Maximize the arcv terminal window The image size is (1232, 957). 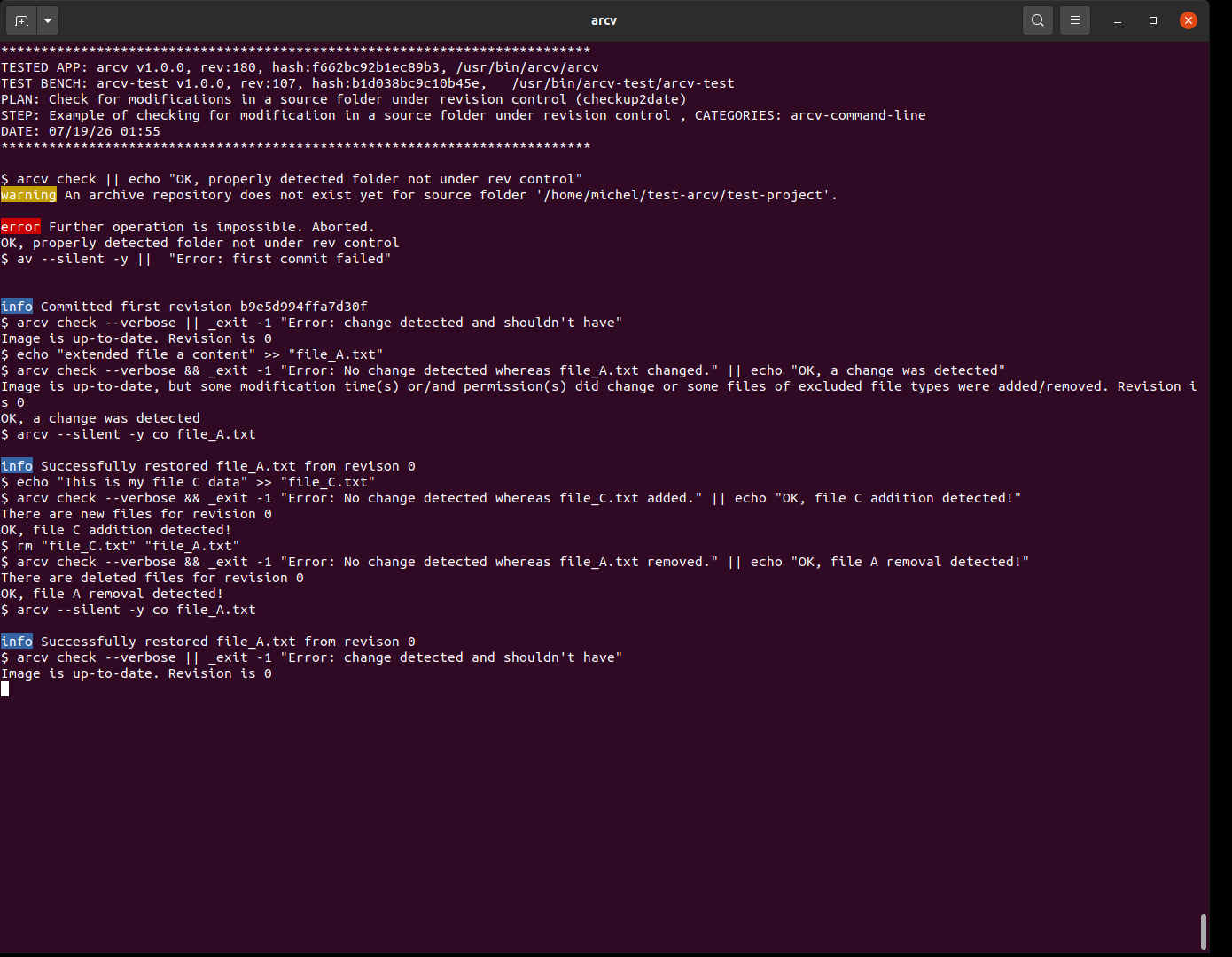point(1153,20)
